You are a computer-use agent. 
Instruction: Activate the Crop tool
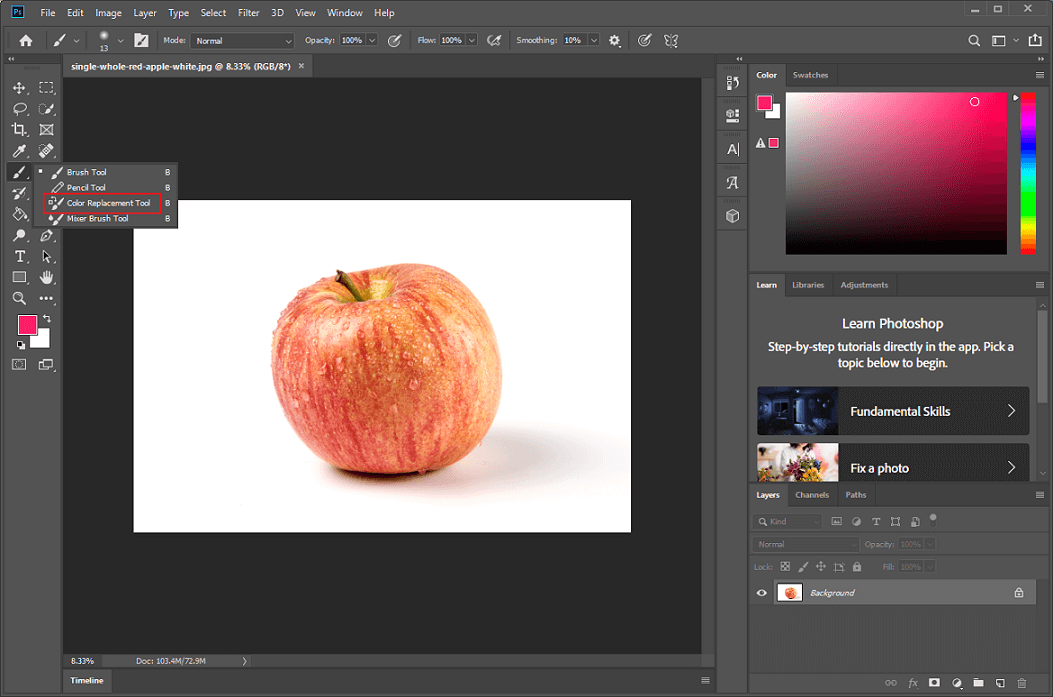tap(18, 130)
